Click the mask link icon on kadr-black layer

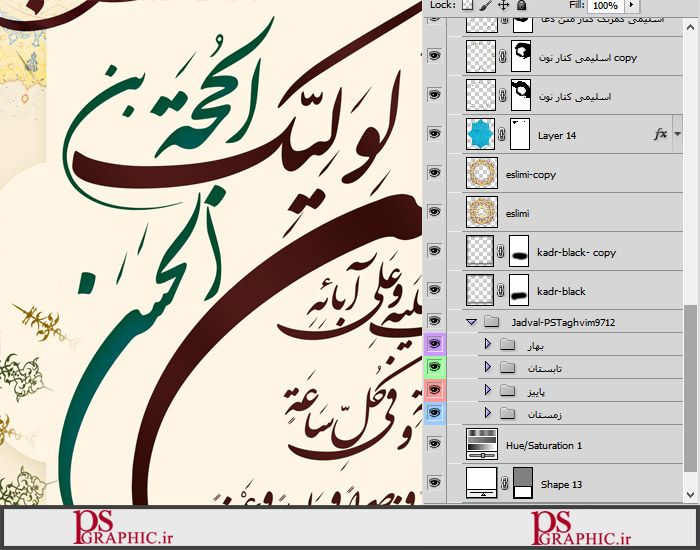click(503, 291)
